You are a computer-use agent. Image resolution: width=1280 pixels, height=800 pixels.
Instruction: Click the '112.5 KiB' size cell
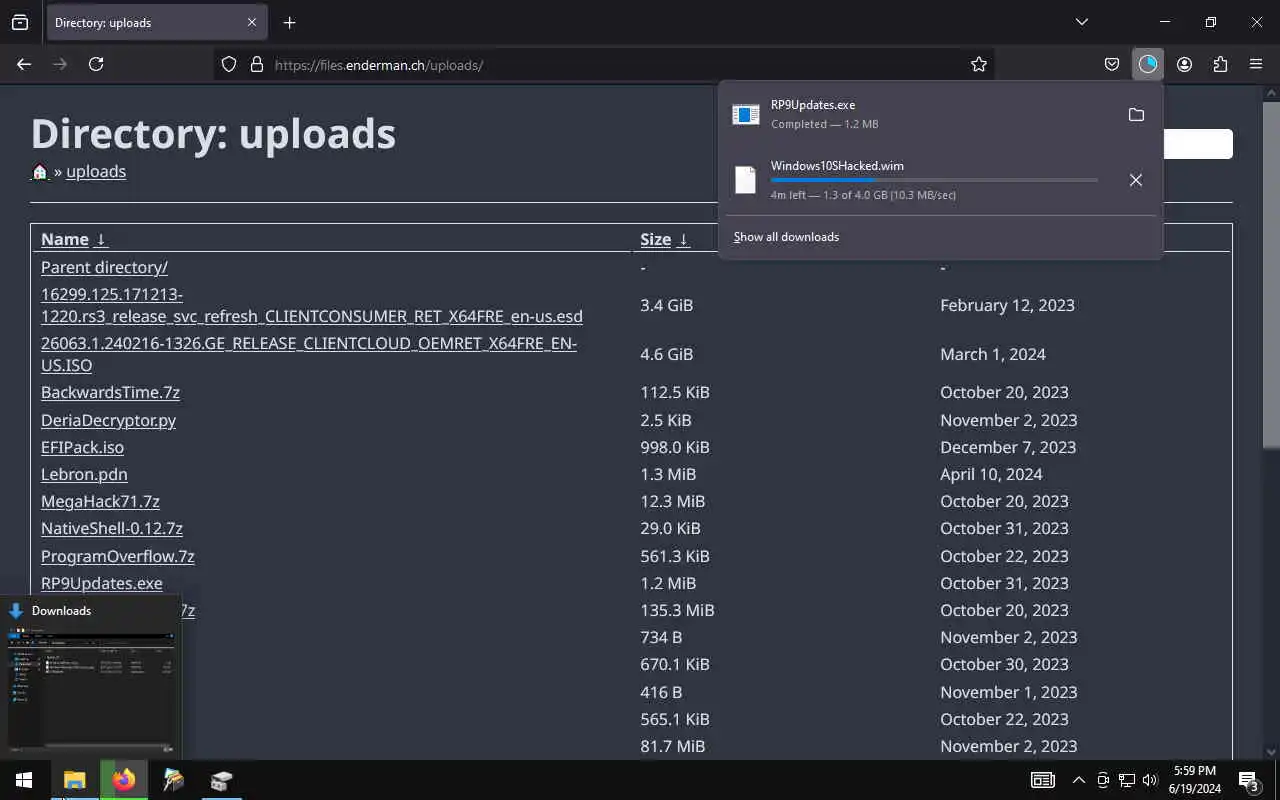point(675,392)
